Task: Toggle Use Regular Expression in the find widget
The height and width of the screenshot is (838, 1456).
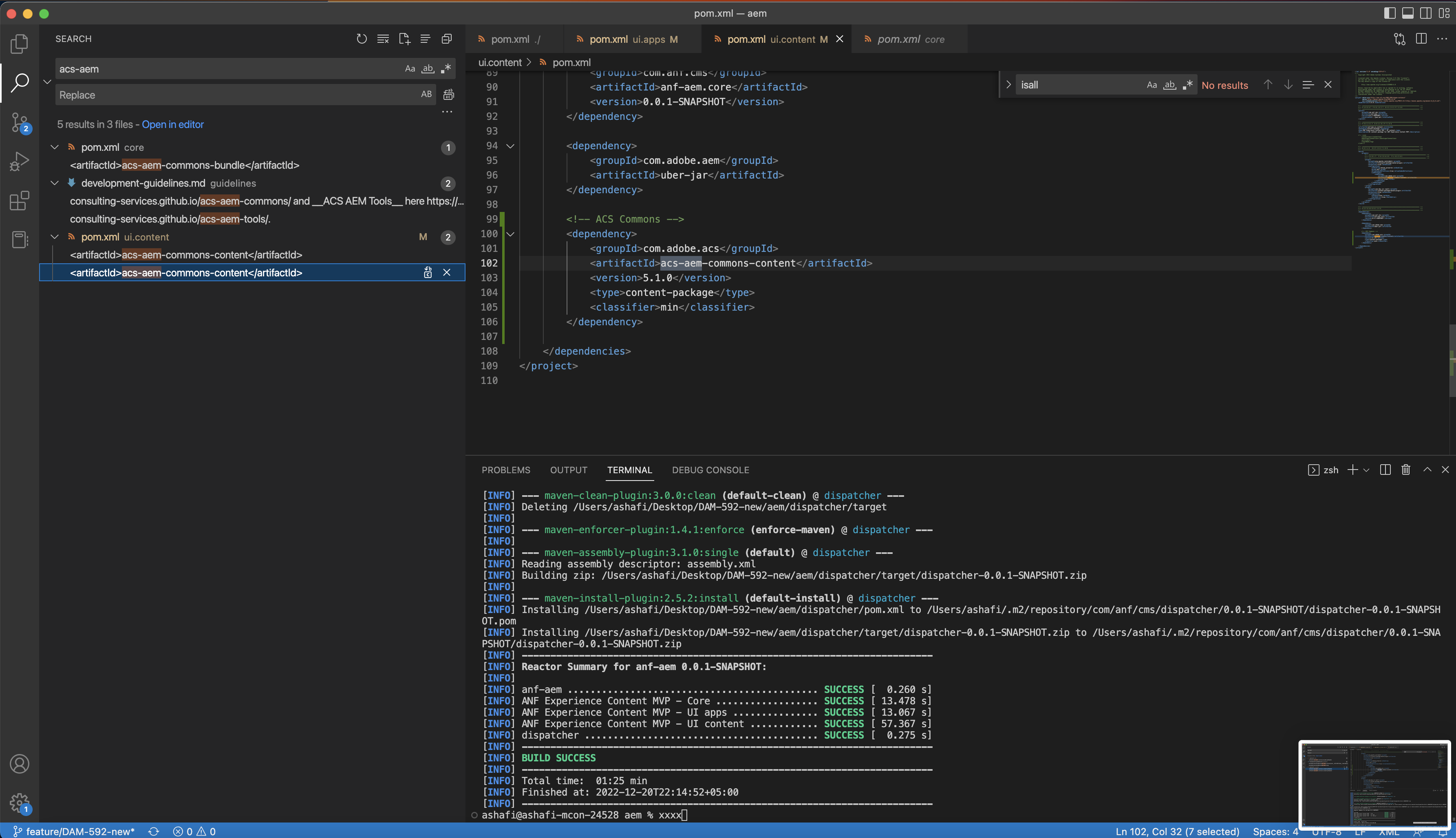Action: [1188, 85]
